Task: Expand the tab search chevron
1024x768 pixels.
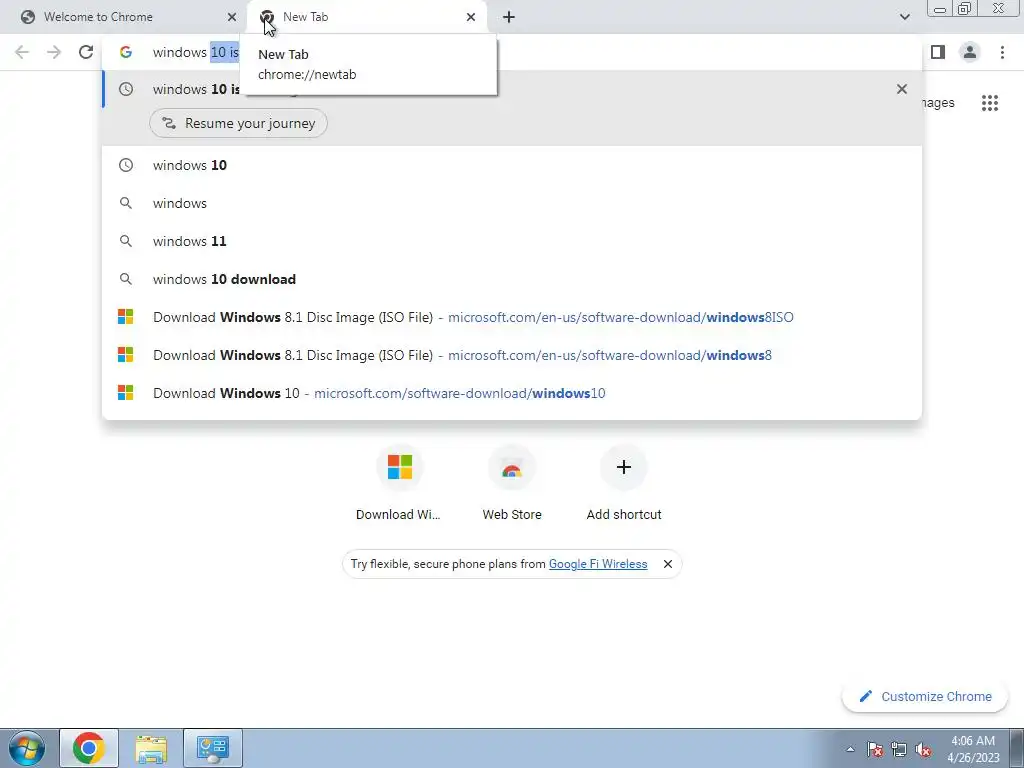Action: click(x=904, y=17)
